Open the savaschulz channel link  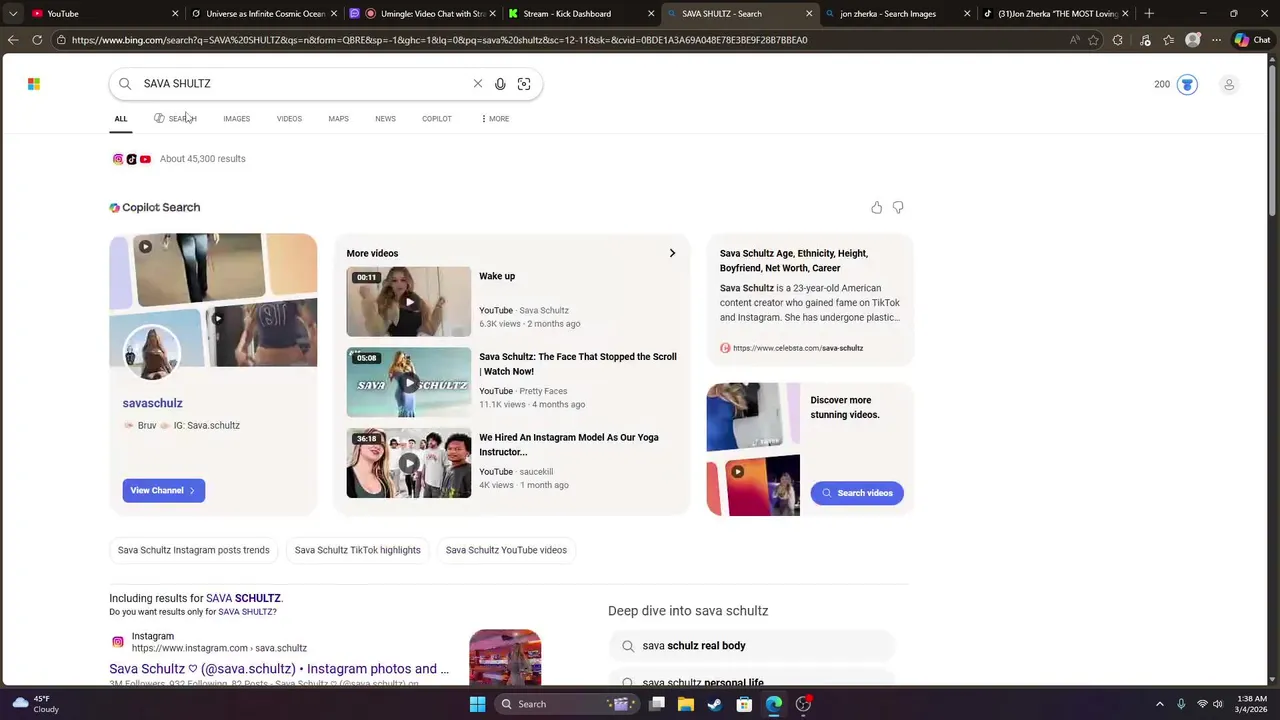[152, 403]
